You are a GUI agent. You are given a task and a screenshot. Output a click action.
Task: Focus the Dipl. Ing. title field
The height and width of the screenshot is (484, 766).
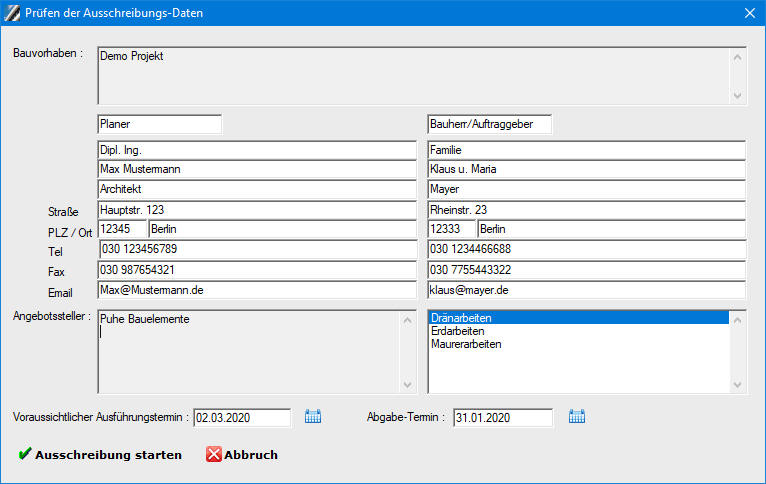(x=257, y=150)
